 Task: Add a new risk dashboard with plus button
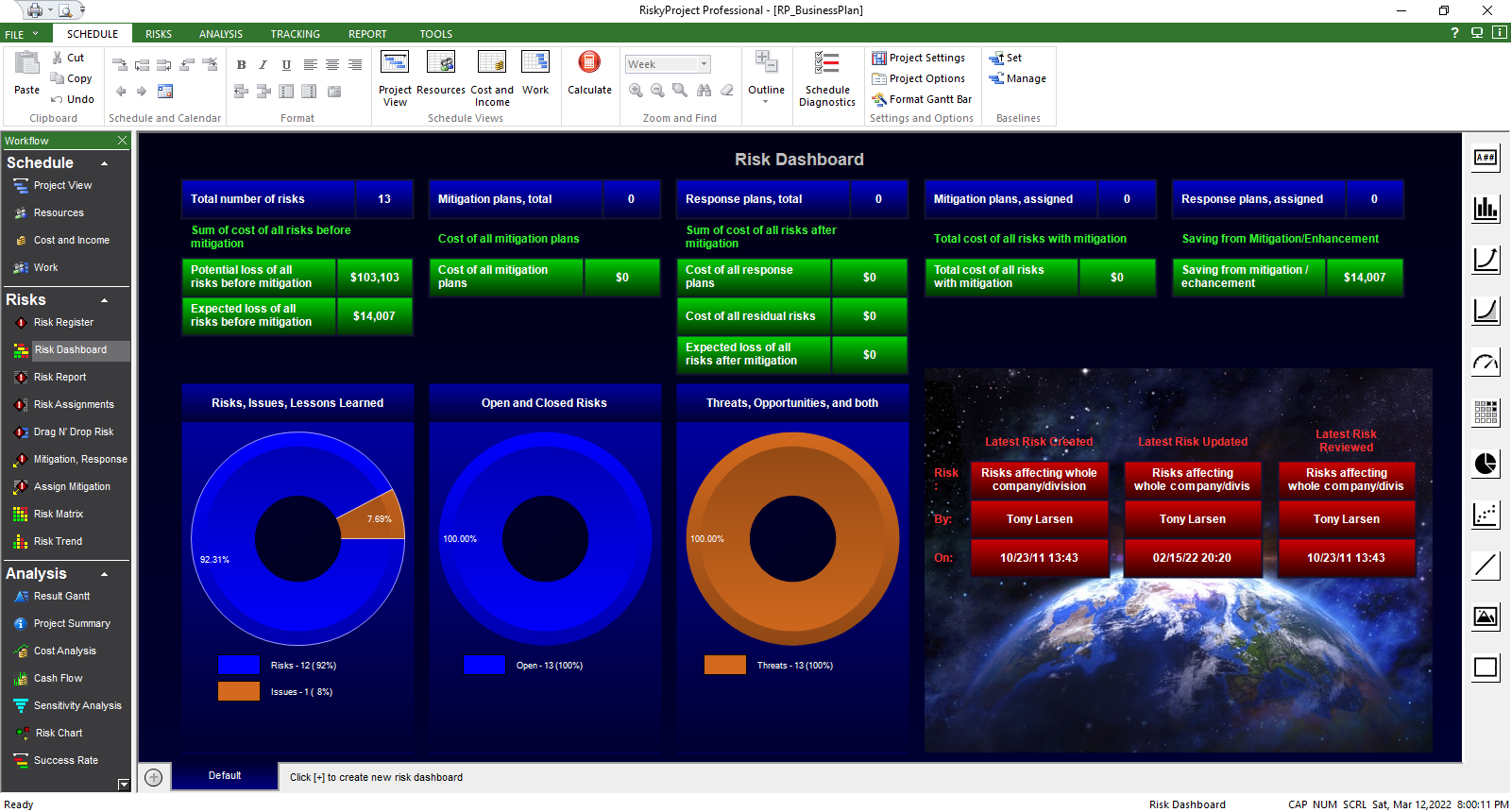tap(154, 777)
